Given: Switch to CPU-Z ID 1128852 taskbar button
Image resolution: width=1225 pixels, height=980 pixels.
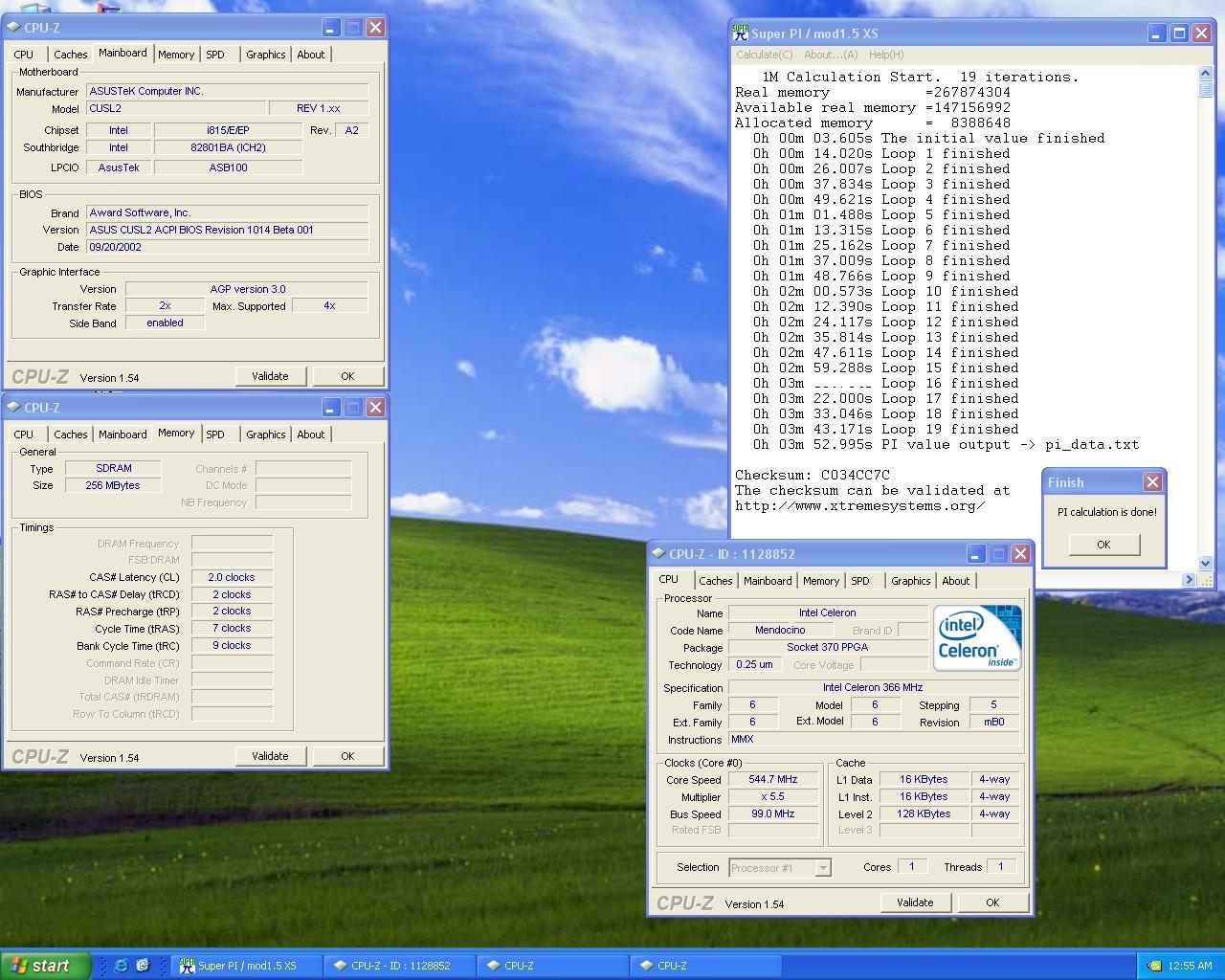Looking at the screenshot, I should [x=400, y=966].
